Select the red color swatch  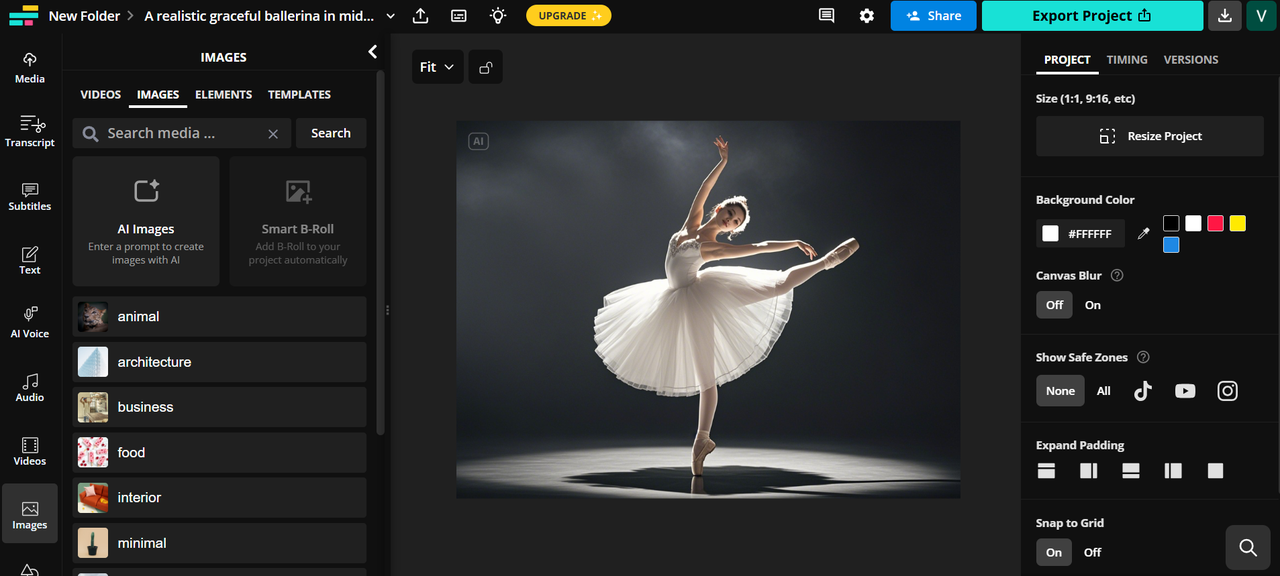pyautogui.click(x=1215, y=223)
